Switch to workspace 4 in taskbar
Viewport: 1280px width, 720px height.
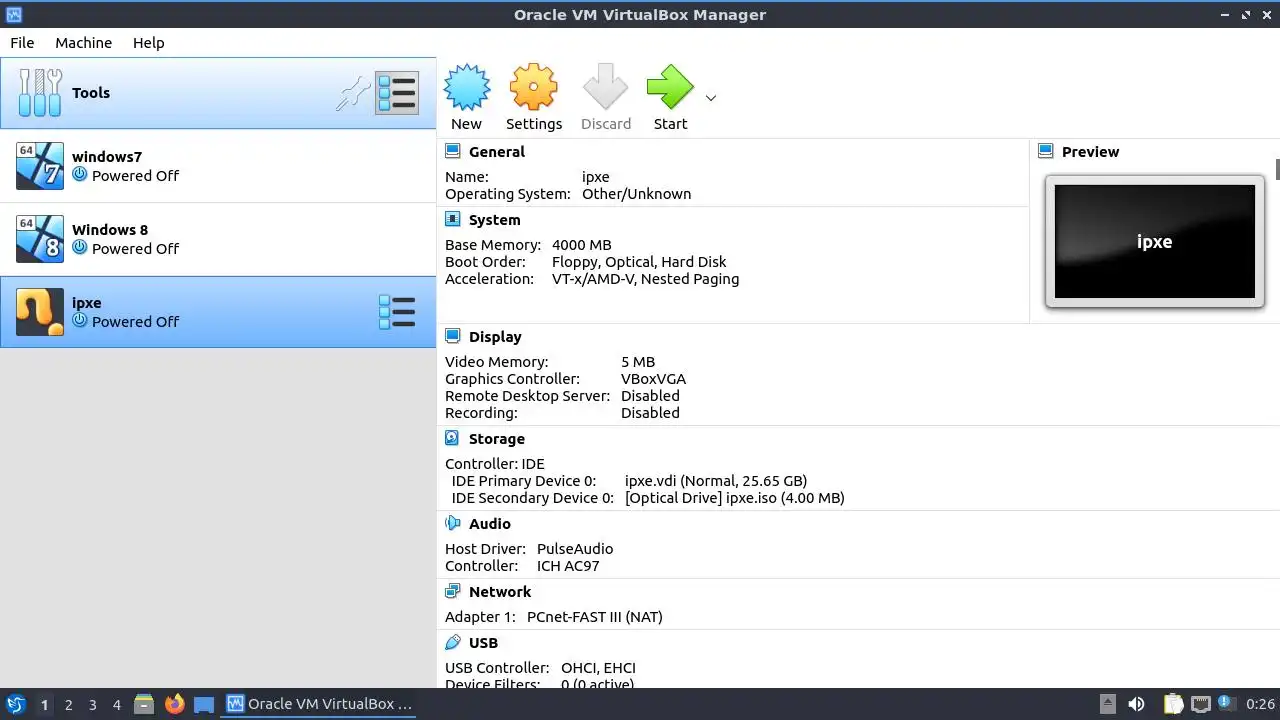(x=116, y=705)
